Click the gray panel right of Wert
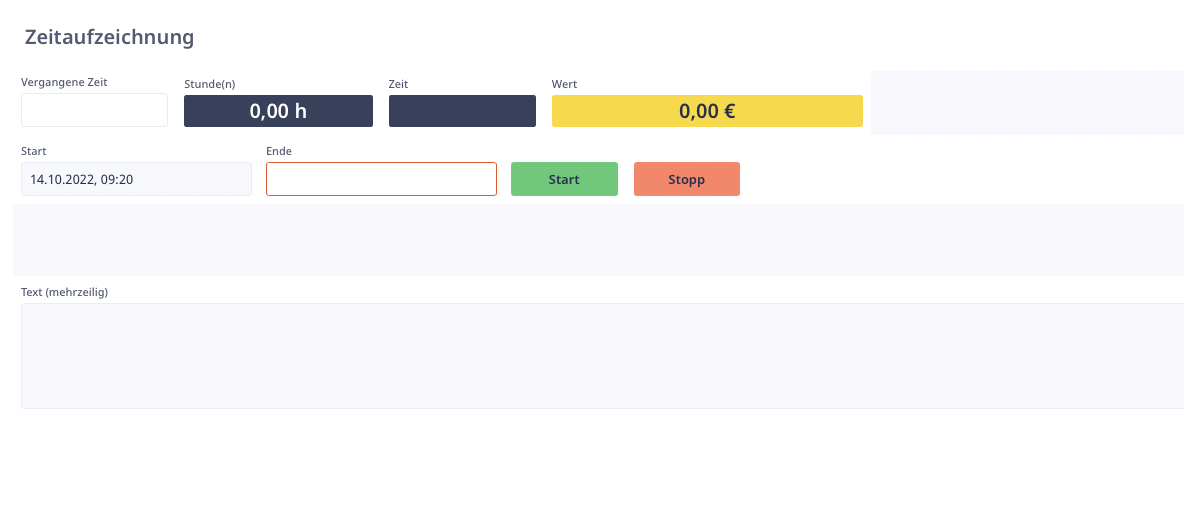The image size is (1184, 505). [1026, 102]
